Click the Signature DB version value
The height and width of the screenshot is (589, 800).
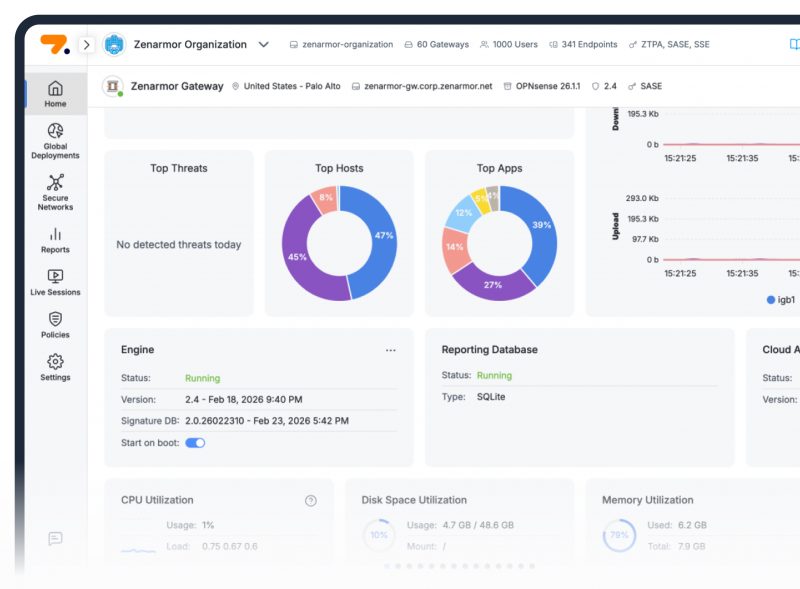(267, 421)
